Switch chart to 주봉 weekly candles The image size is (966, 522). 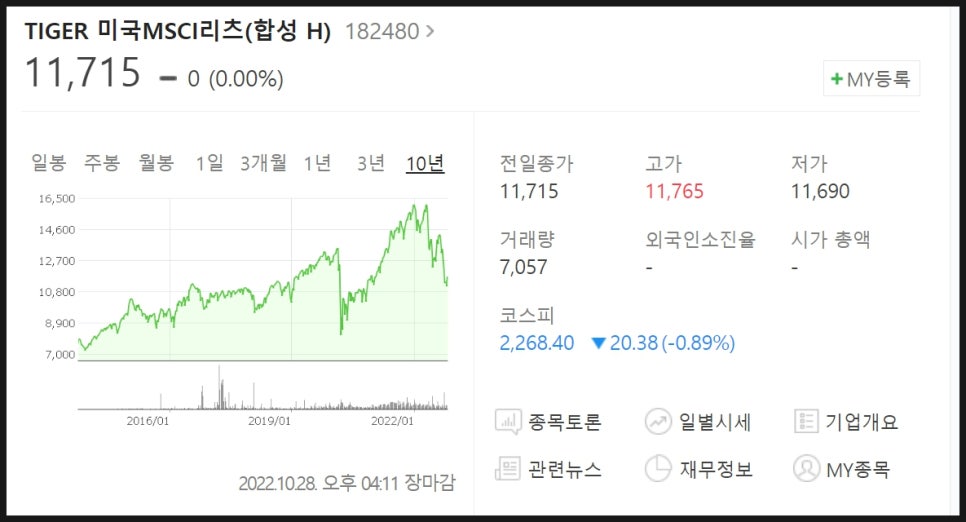102,163
